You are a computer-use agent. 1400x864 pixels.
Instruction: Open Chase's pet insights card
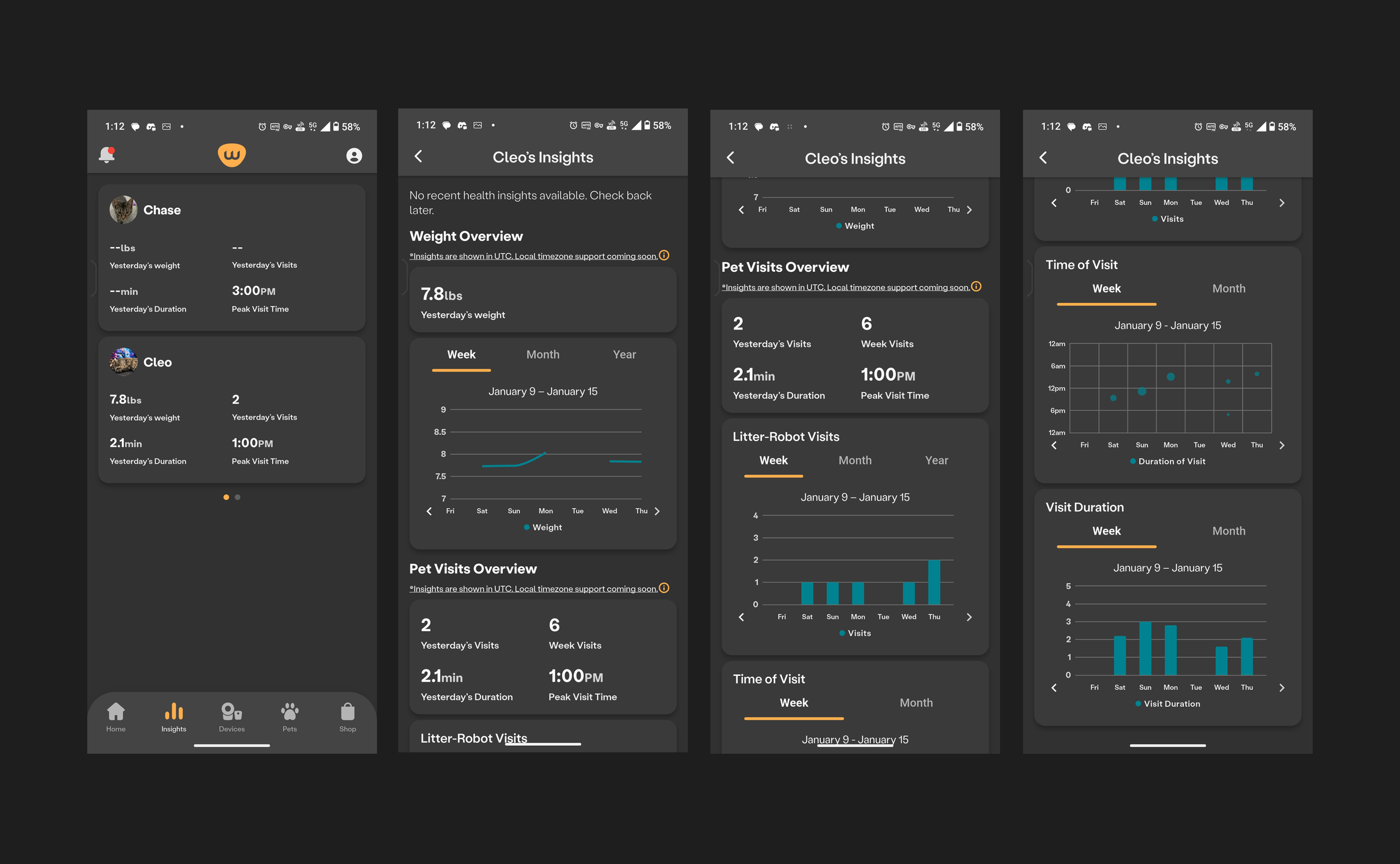click(231, 257)
